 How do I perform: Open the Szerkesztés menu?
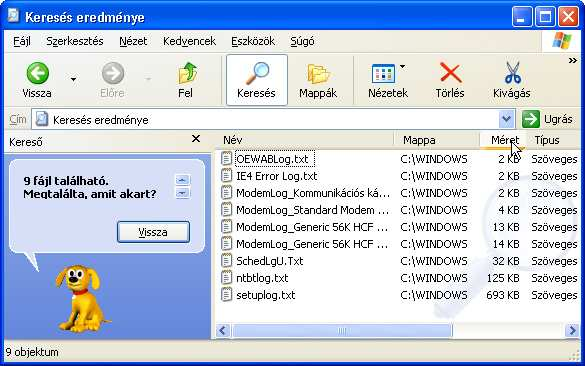pos(75,41)
